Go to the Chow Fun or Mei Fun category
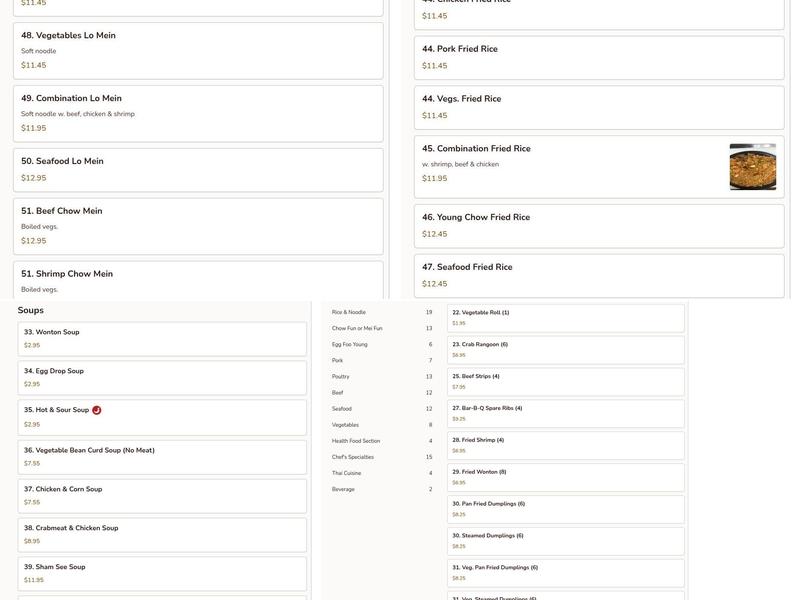 (357, 328)
